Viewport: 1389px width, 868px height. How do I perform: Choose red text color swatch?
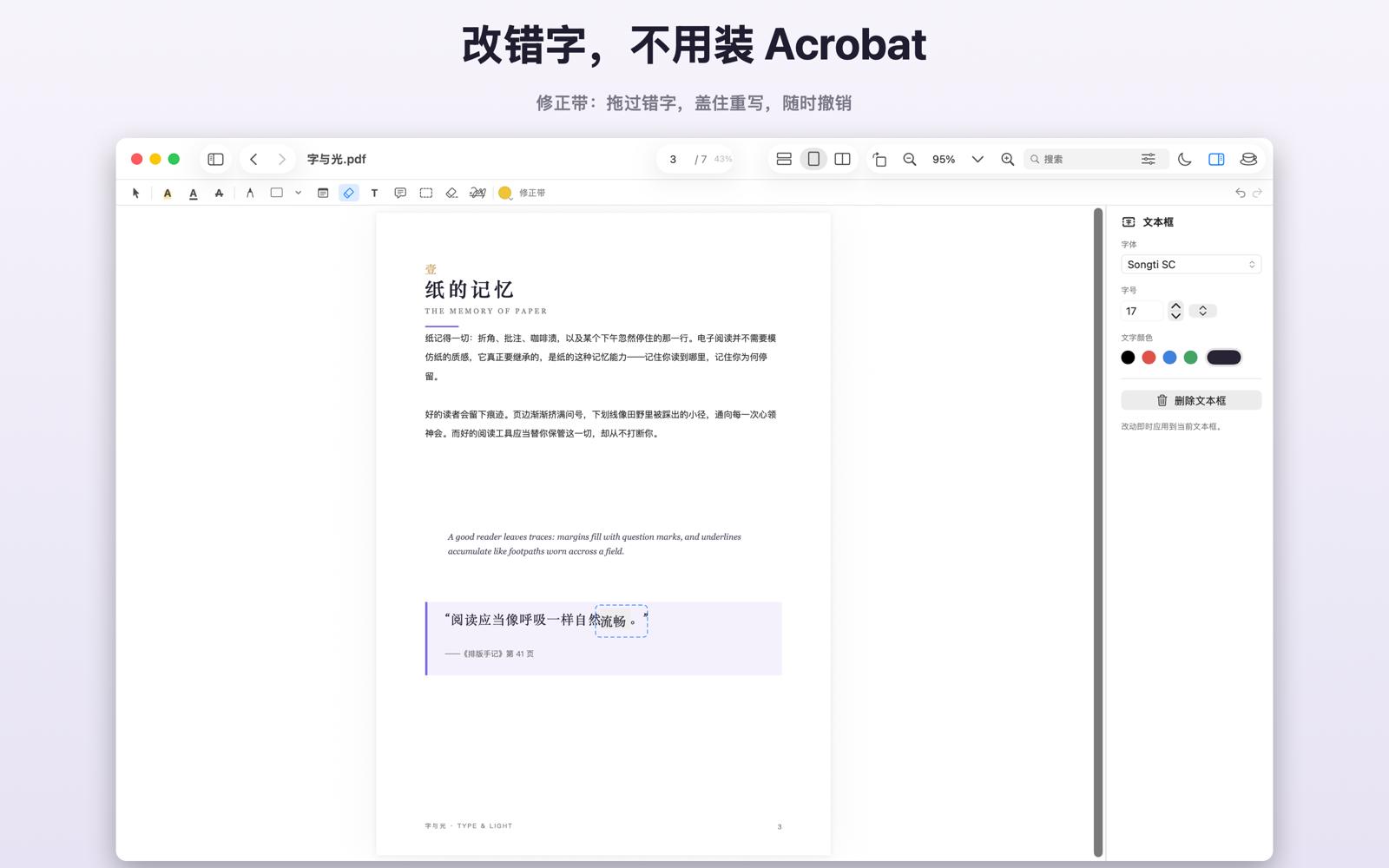coord(1149,357)
